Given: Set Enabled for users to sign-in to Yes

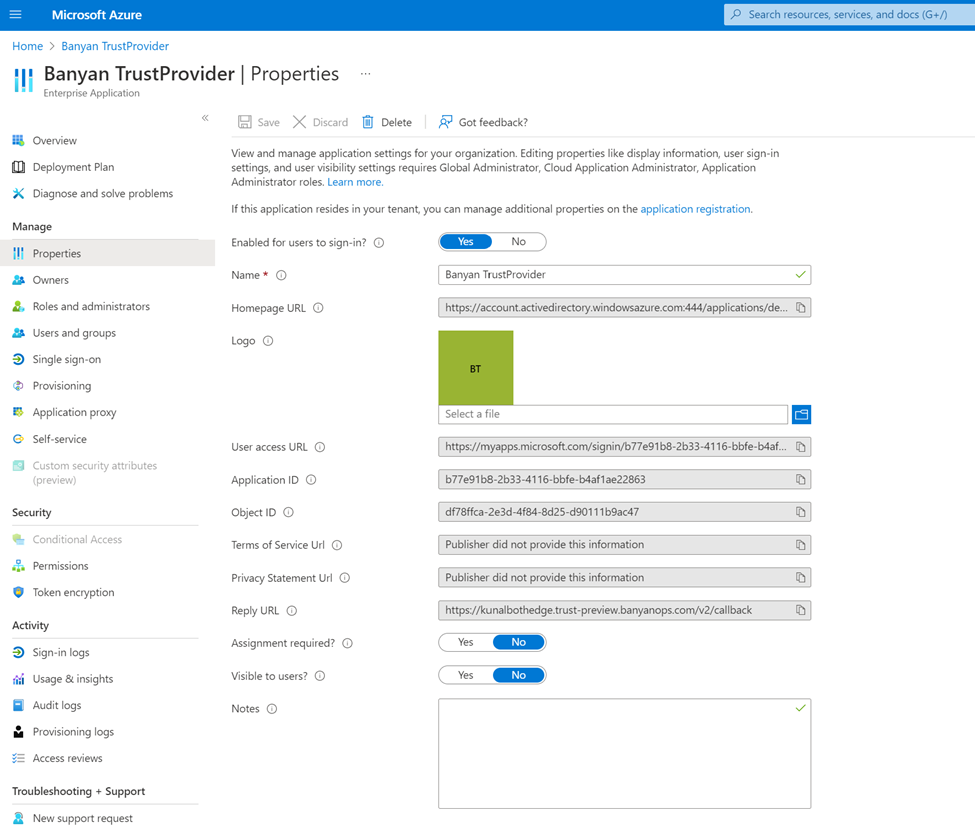Looking at the screenshot, I should [x=466, y=242].
